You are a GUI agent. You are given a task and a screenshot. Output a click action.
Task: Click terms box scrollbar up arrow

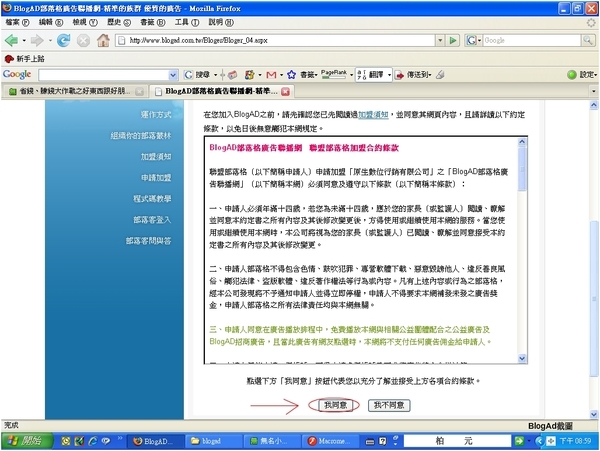point(522,142)
